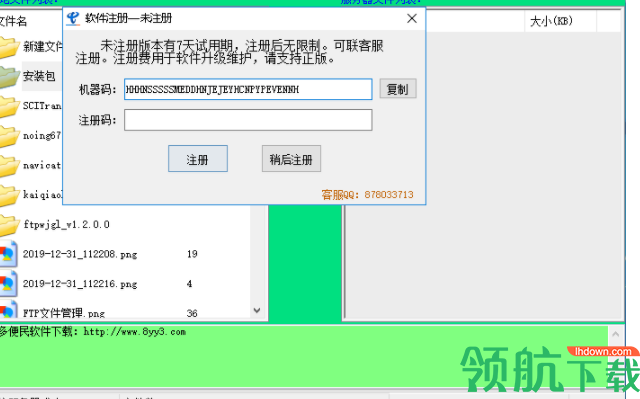Select file name FTP文件管理.png
Image resolution: width=640 pixels, height=399 pixels.
[64, 313]
